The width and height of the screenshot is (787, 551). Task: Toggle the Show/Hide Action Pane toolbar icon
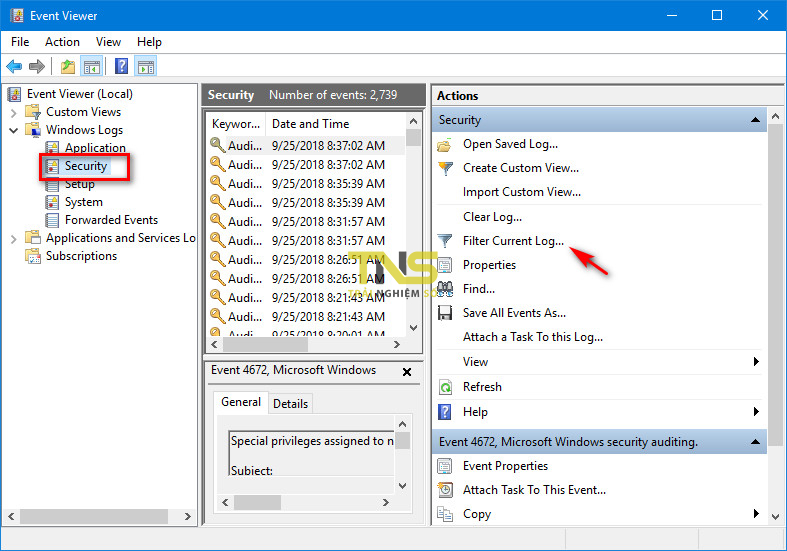click(146, 66)
